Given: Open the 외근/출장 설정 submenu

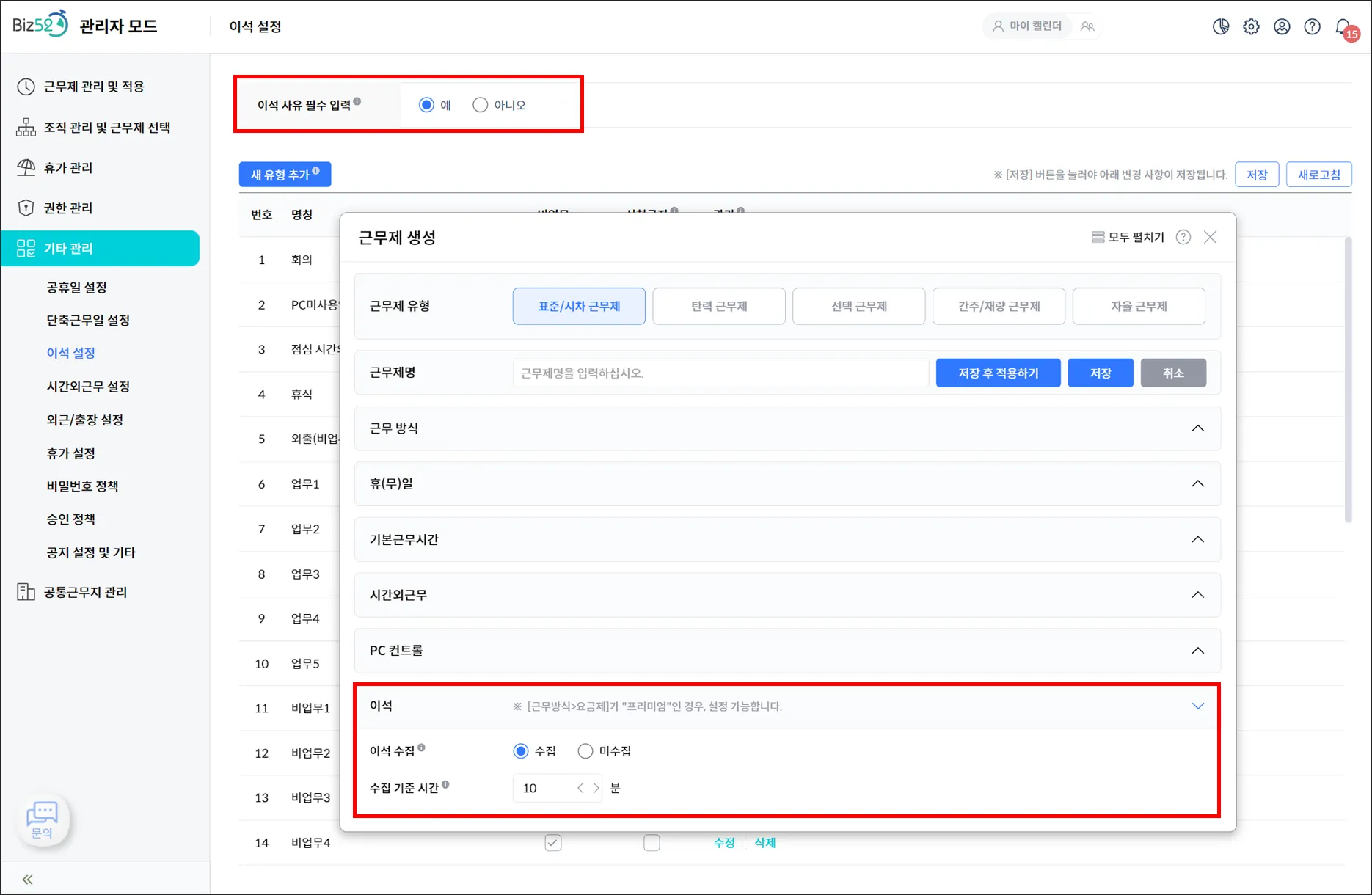Looking at the screenshot, I should point(84,420).
